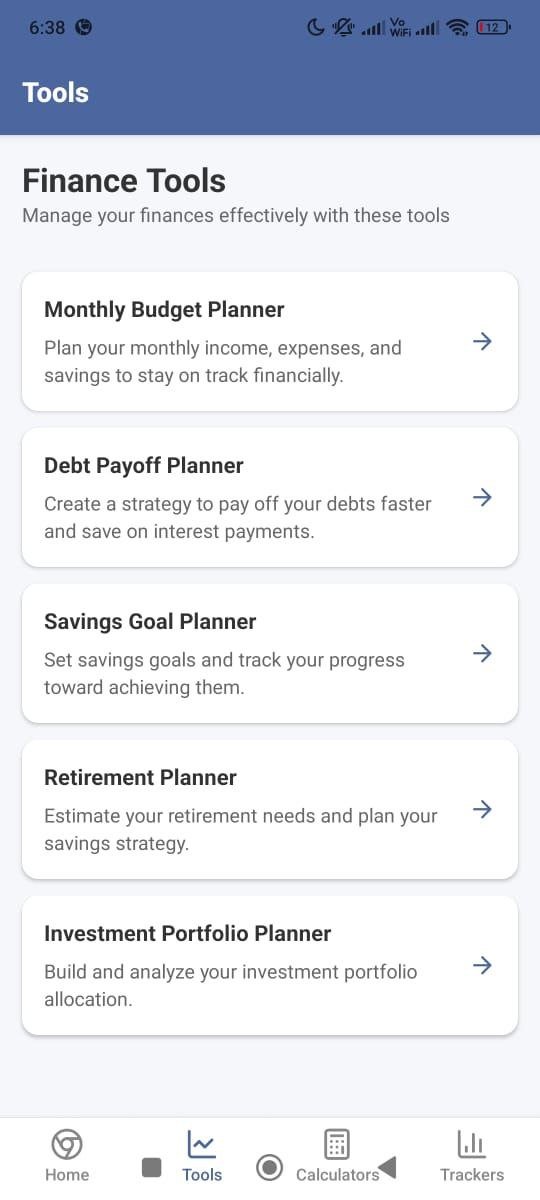
Task: Switch to the Home tab label
Action: pyautogui.click(x=67, y=1175)
